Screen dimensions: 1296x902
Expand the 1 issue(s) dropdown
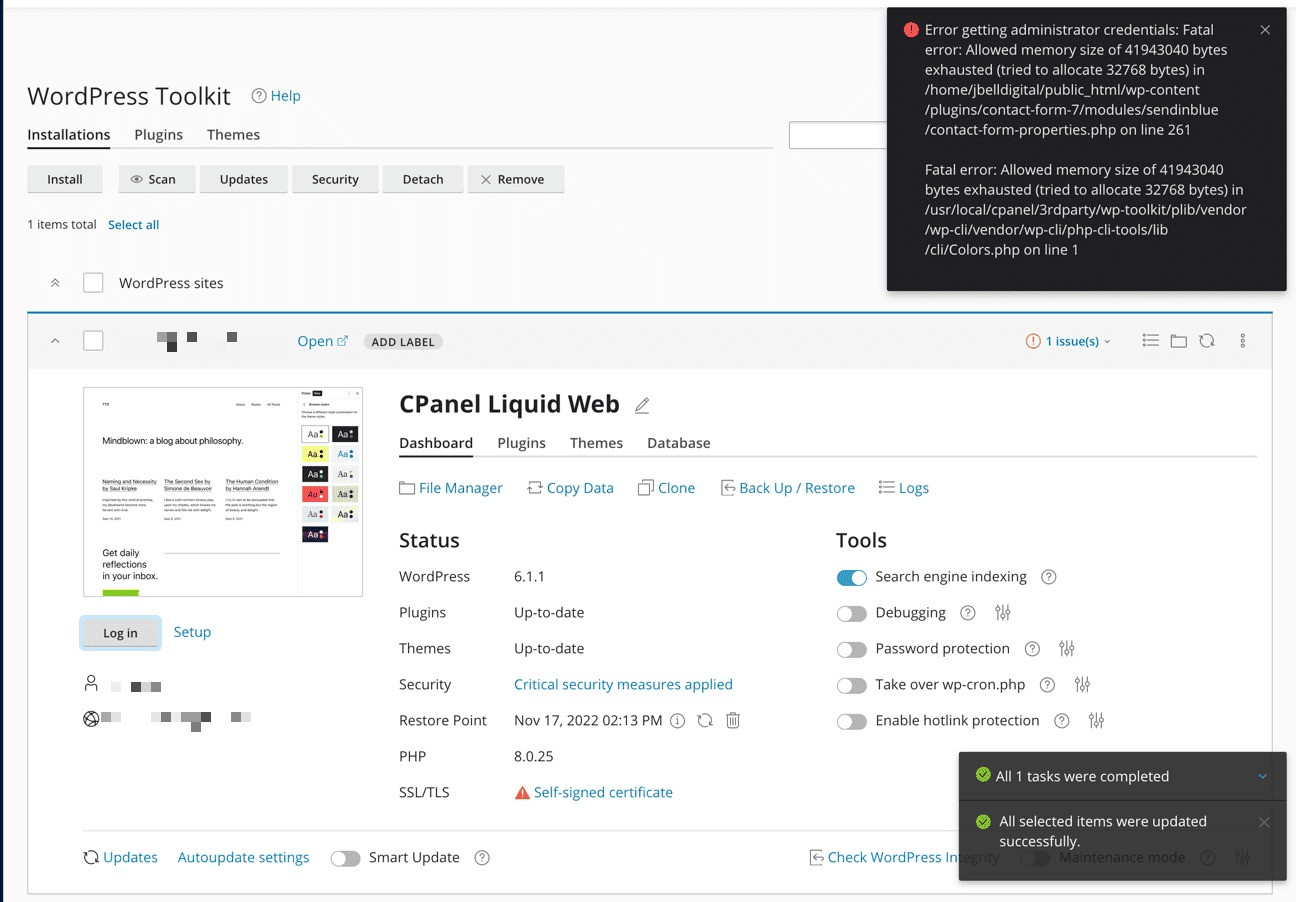click(1069, 341)
